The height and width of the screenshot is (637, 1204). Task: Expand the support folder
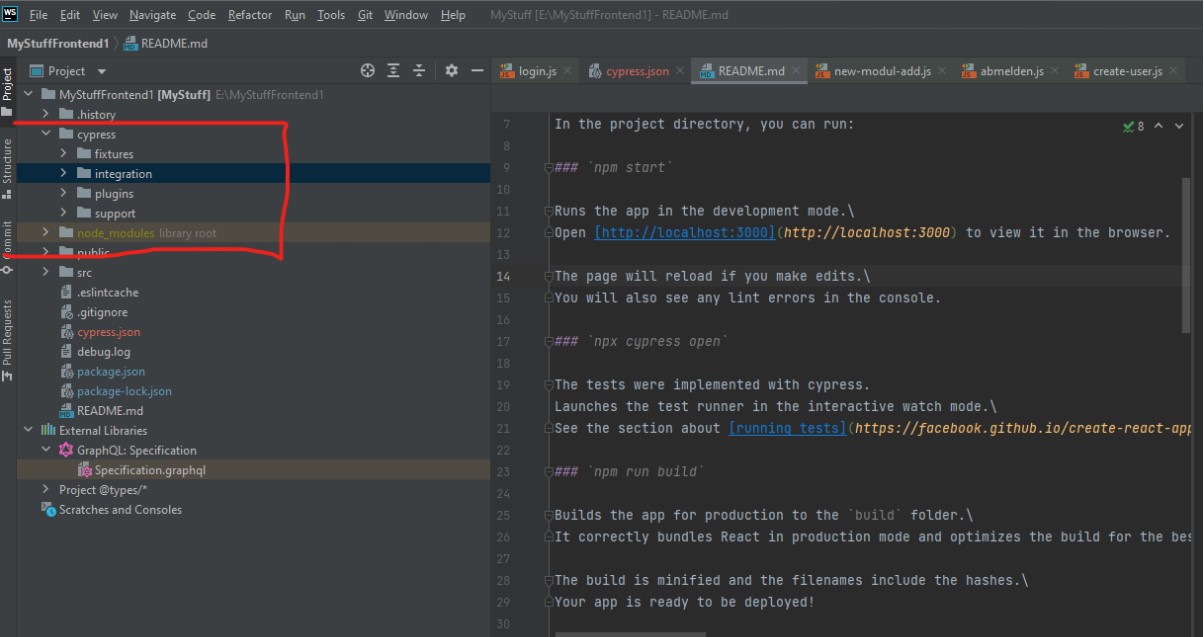(x=64, y=213)
